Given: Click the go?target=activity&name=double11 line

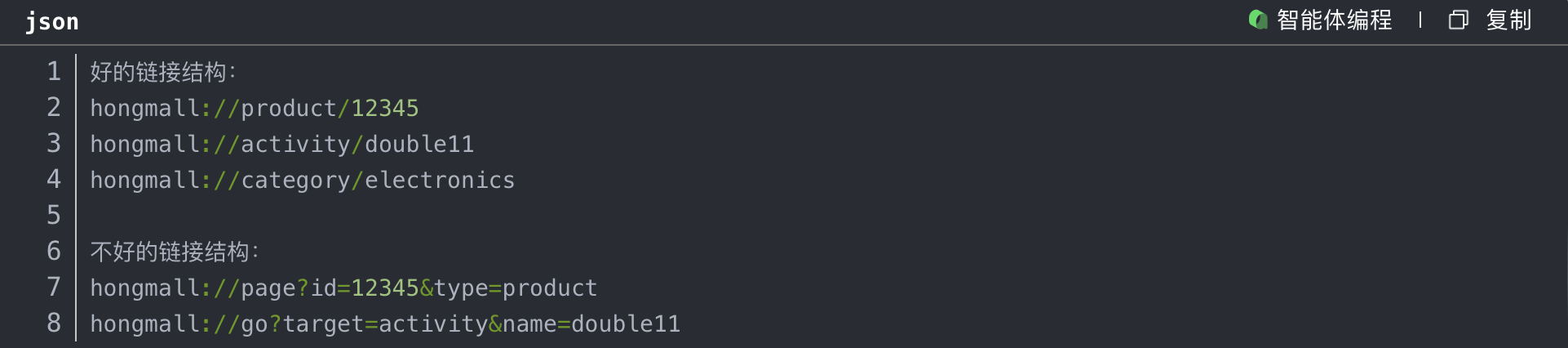Looking at the screenshot, I should point(385,323).
